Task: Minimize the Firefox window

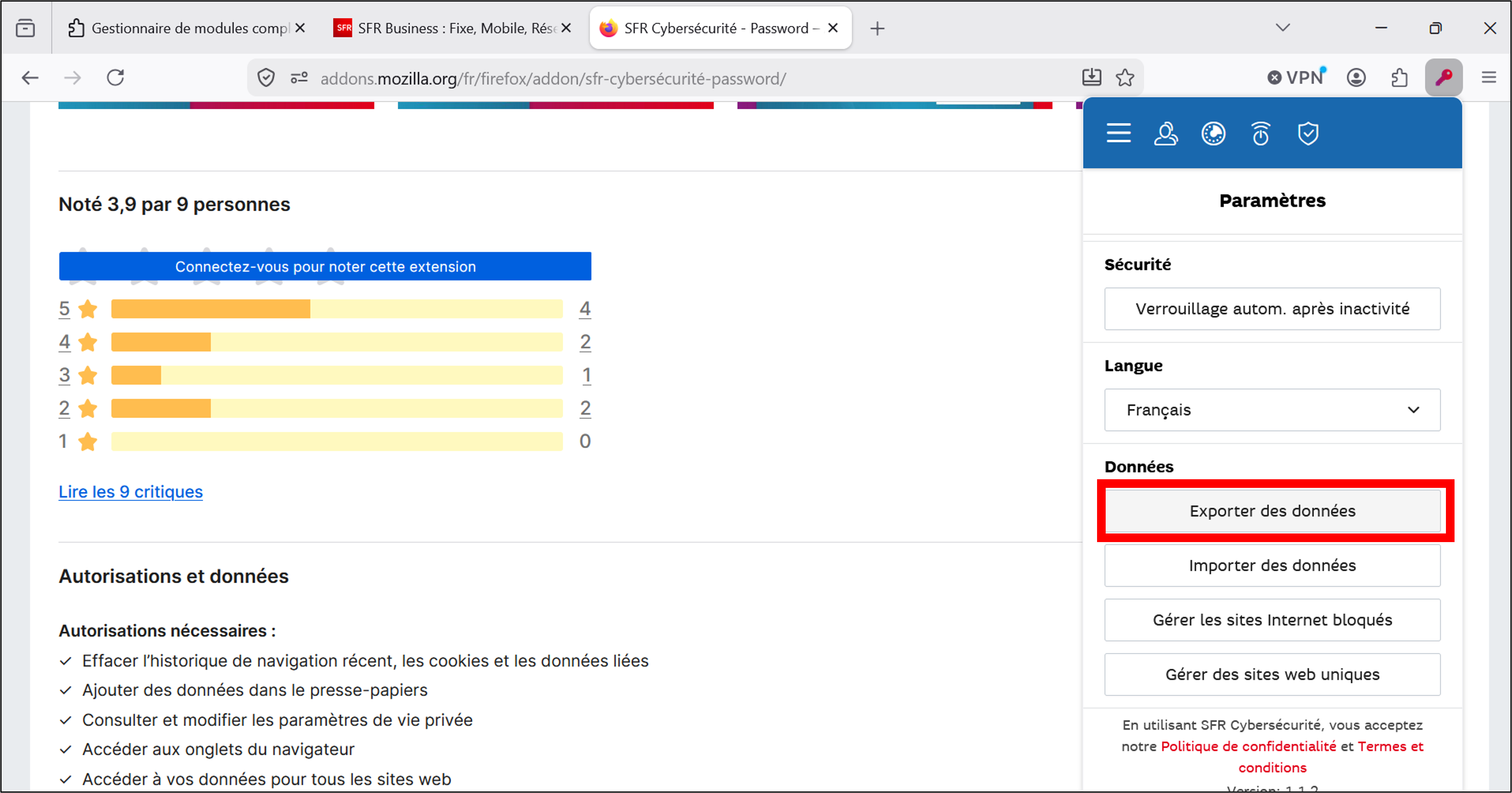Action: (x=1381, y=28)
